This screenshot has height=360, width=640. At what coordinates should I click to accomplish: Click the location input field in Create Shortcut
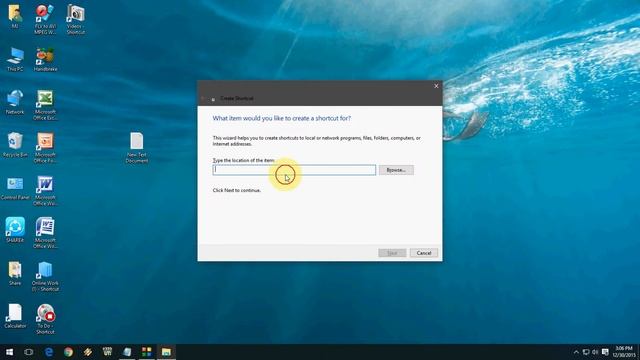tap(294, 170)
